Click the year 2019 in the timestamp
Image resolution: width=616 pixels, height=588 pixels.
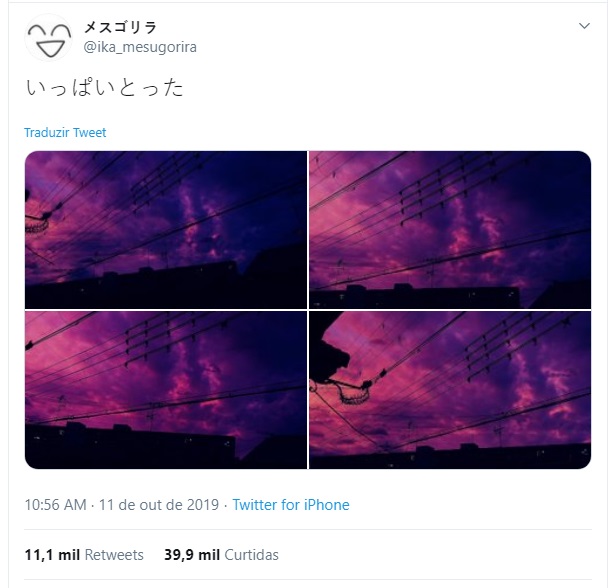click(203, 505)
